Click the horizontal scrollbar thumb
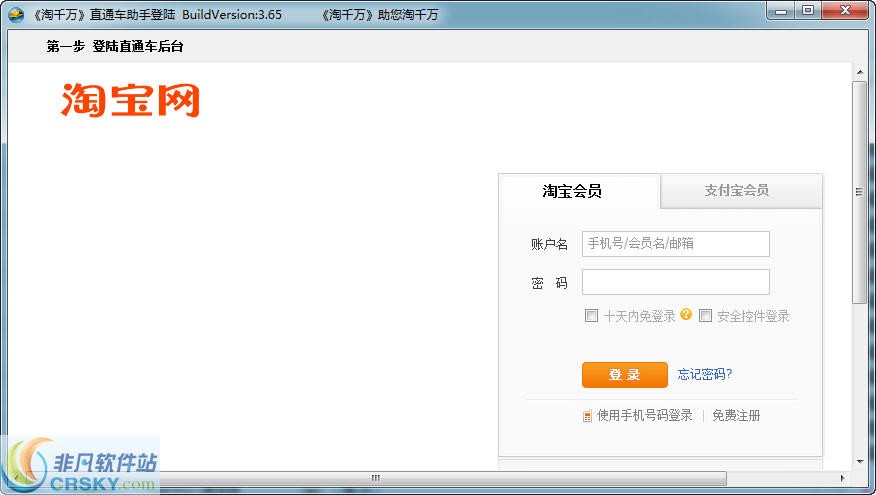The image size is (876, 495). pos(375,478)
